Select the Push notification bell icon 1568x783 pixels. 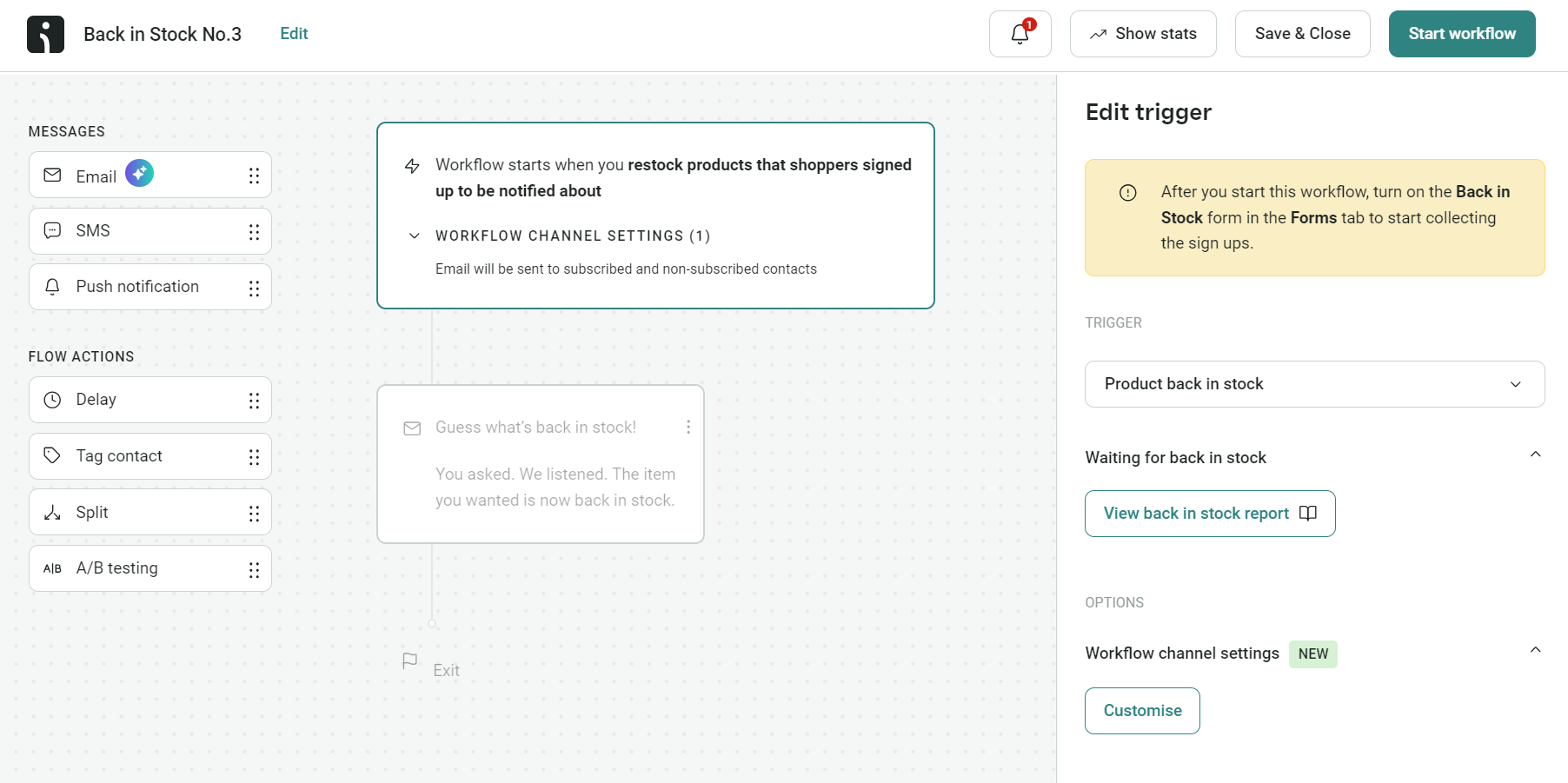coord(52,287)
